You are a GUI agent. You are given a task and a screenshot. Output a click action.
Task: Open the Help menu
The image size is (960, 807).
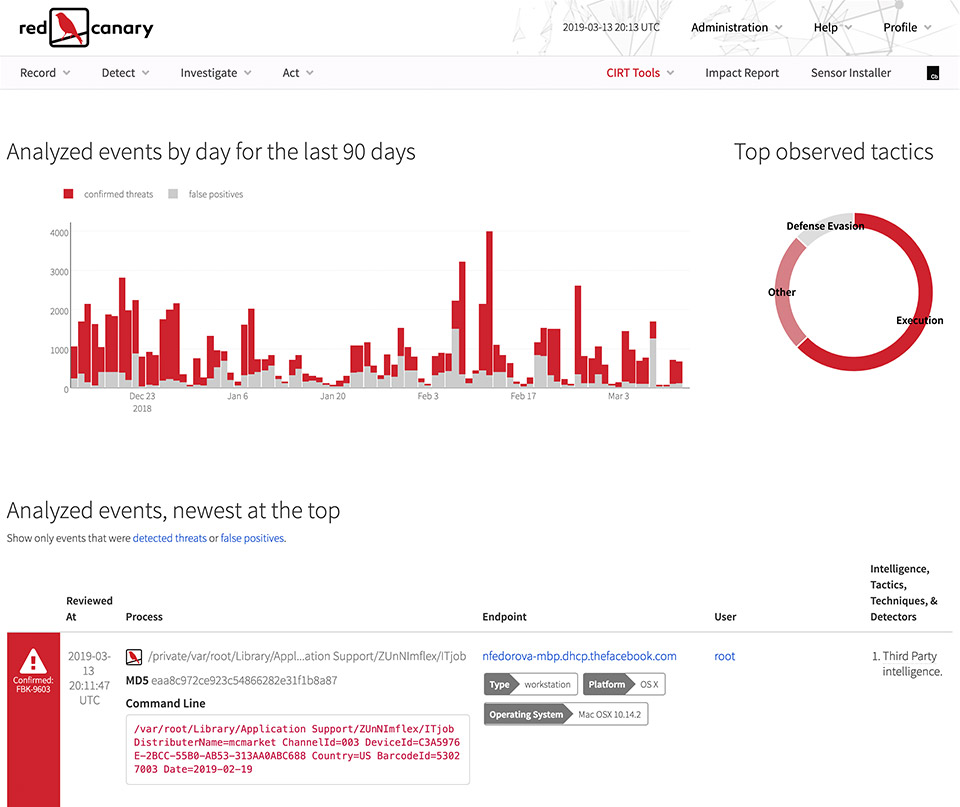(x=832, y=27)
